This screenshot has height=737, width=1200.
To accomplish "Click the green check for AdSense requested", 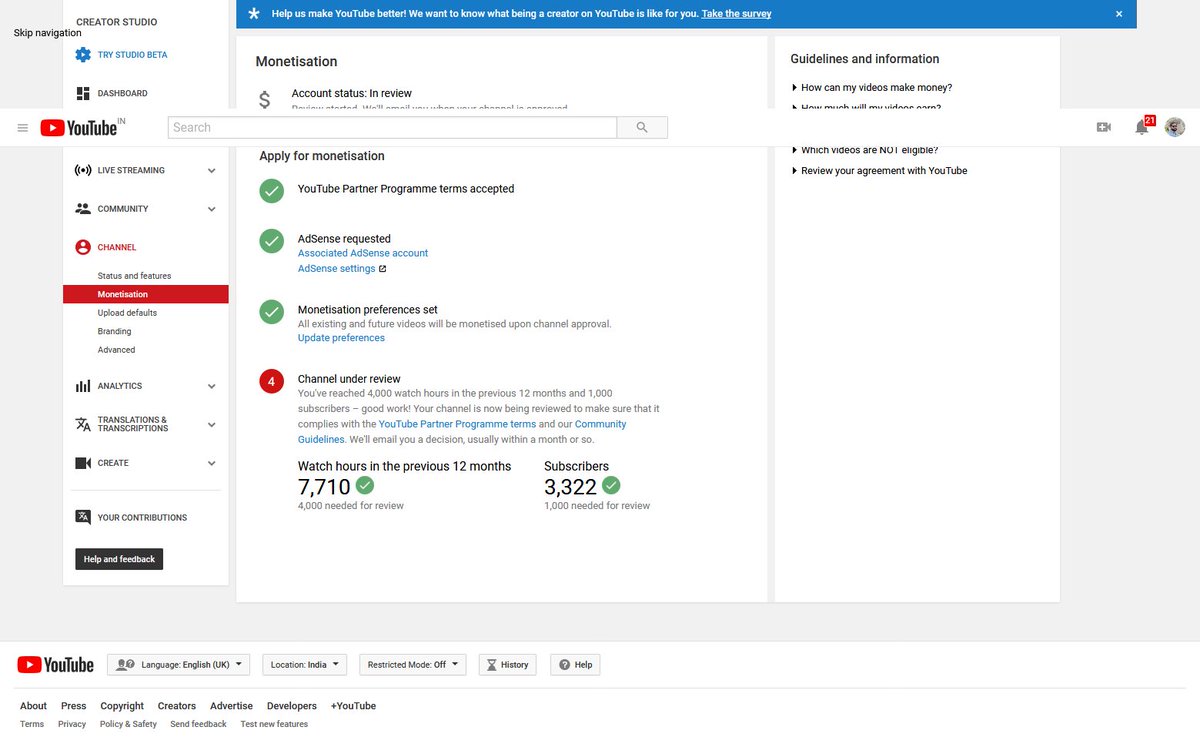I will 271,240.
